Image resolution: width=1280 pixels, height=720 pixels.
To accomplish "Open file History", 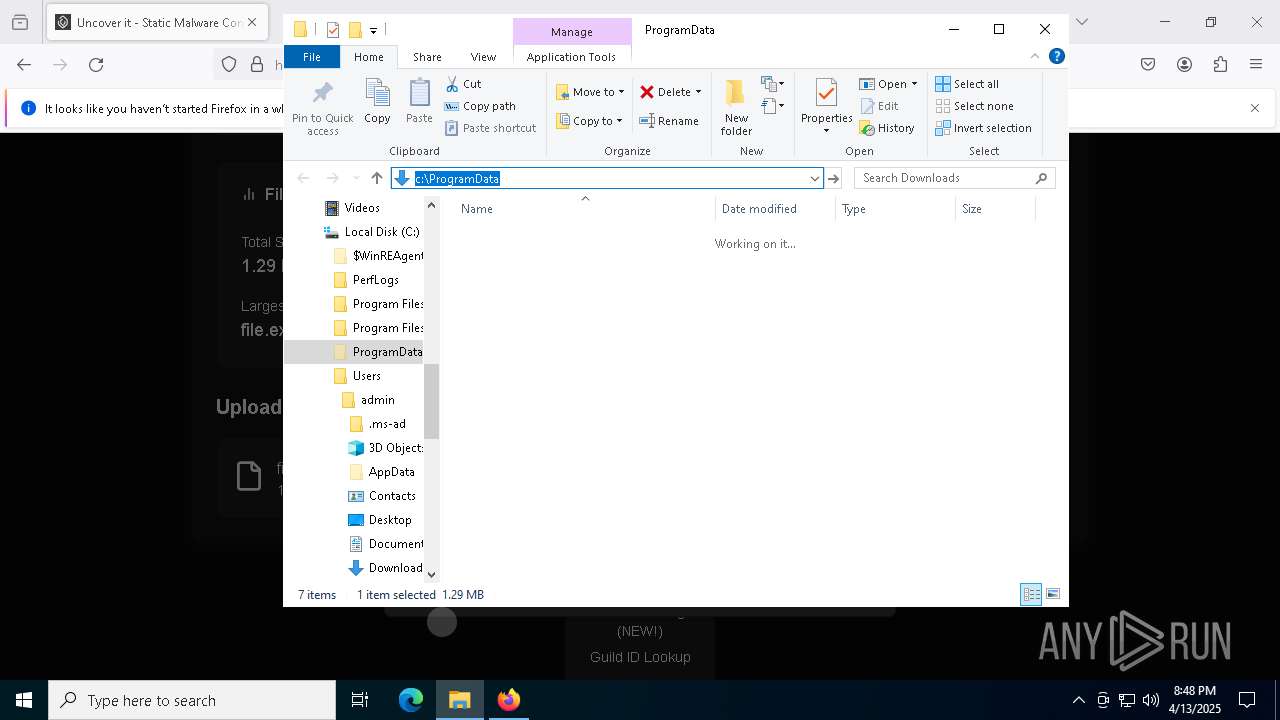I will [x=887, y=128].
